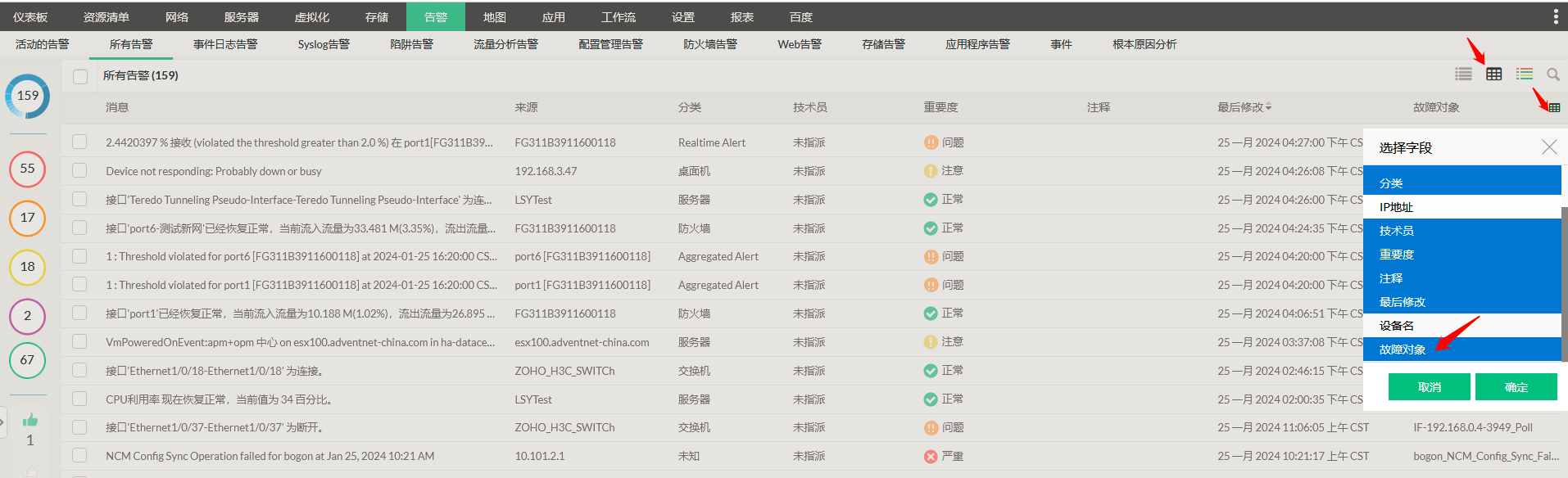
Task: Sort by 消息 column header
Action: (117, 107)
